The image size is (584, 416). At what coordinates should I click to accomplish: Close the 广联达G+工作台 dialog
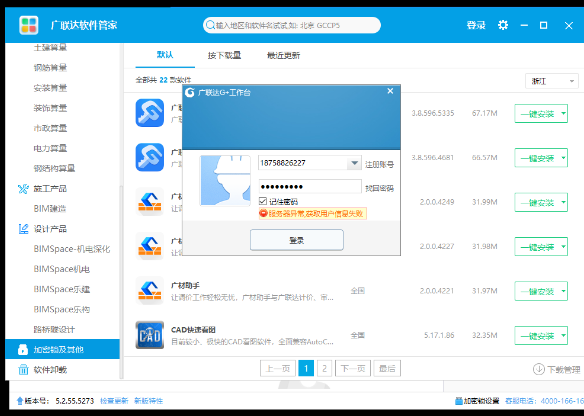(390, 91)
